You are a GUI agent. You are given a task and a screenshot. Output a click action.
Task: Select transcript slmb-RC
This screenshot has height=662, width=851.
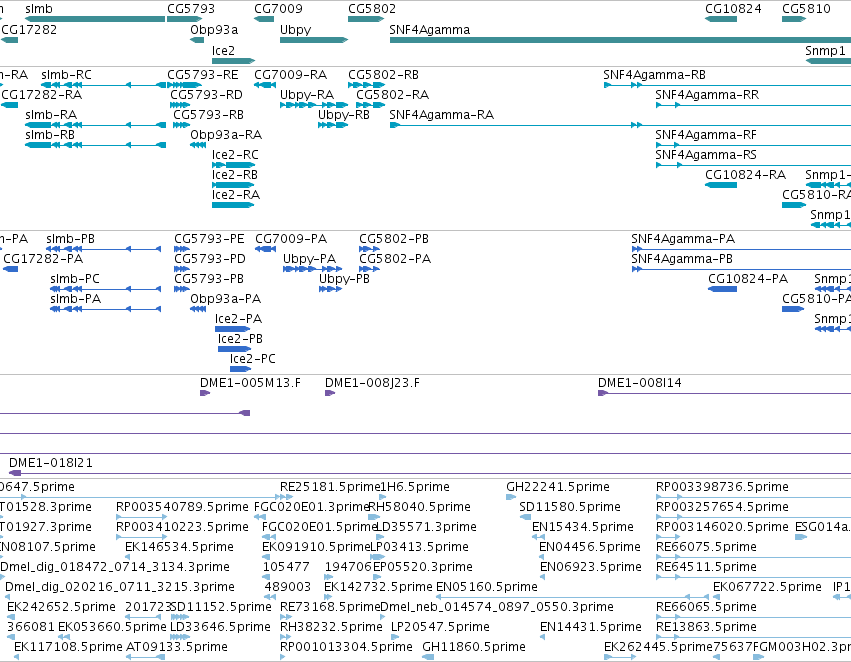click(104, 85)
